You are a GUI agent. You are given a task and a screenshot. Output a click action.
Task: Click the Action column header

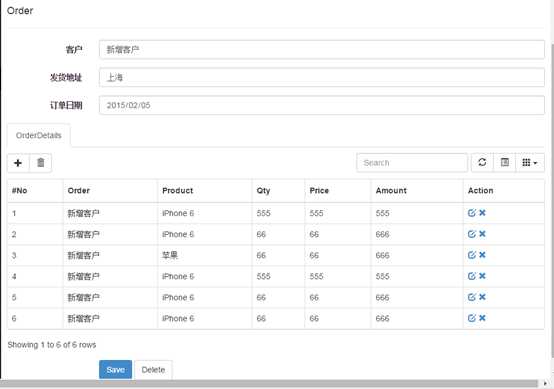(x=504, y=191)
